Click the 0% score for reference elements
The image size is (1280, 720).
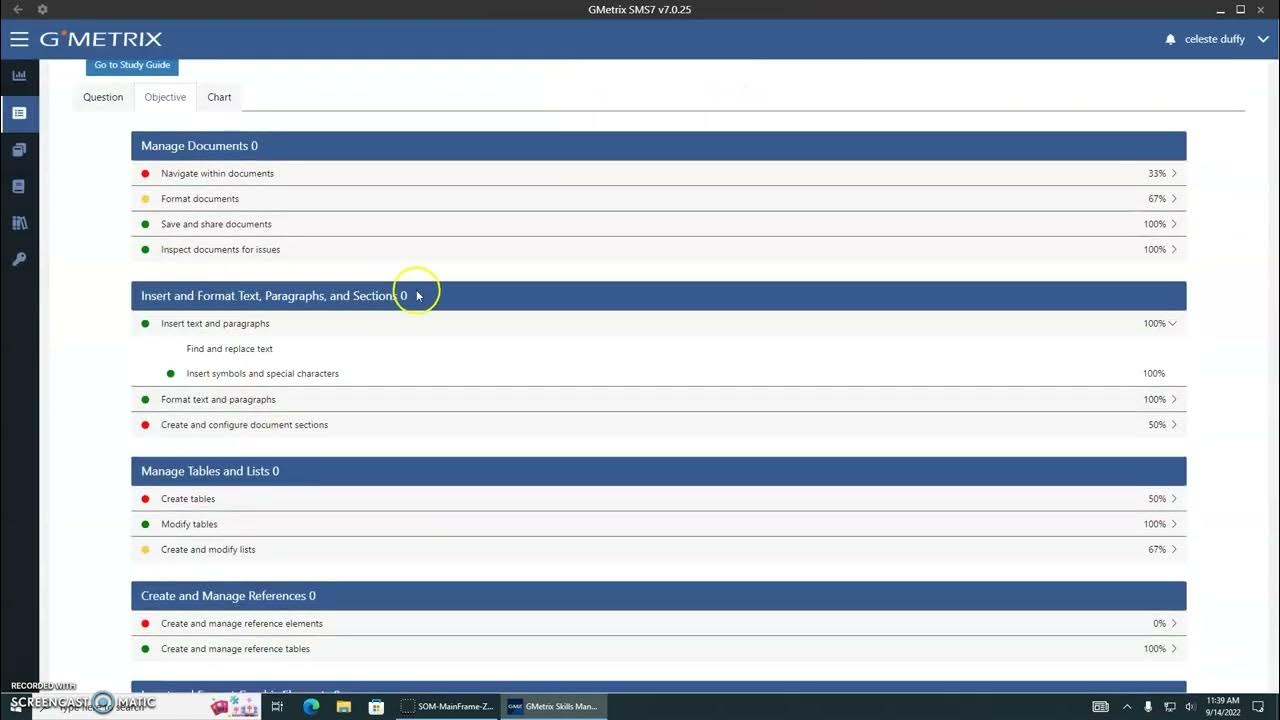[x=1159, y=624]
